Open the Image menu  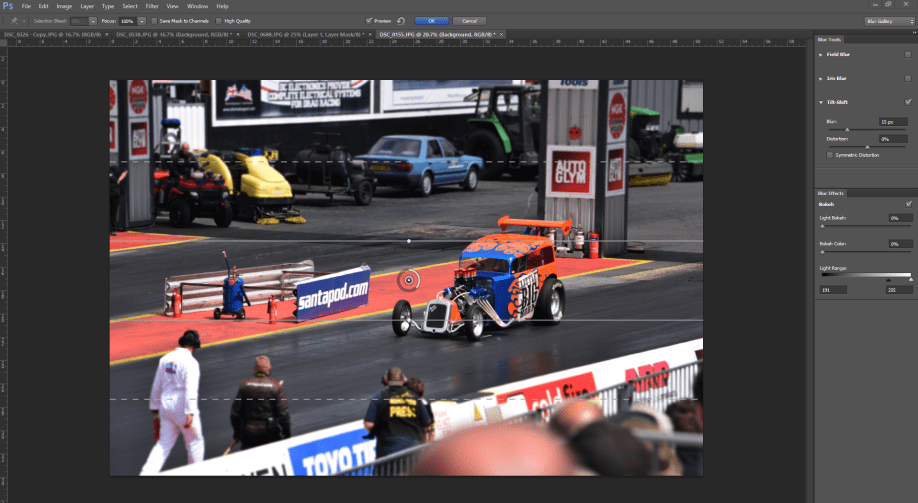[x=64, y=6]
